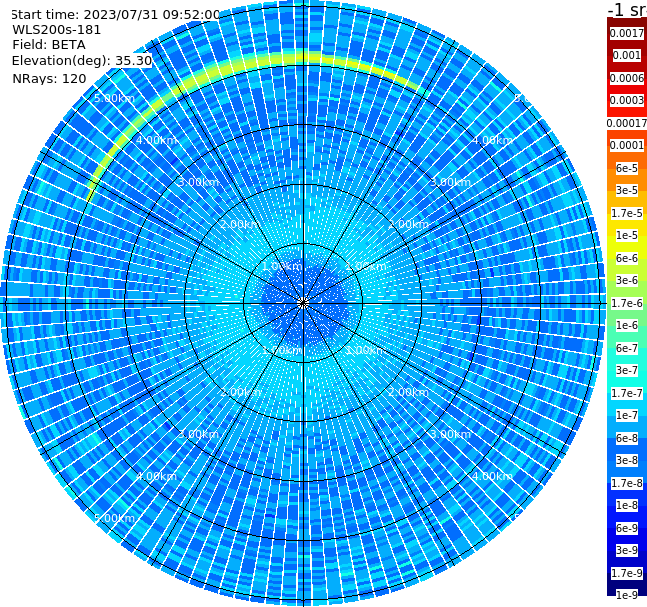The width and height of the screenshot is (647, 607).
Task: Click the 6e-7 colorbar label
Action: [x=627, y=348]
